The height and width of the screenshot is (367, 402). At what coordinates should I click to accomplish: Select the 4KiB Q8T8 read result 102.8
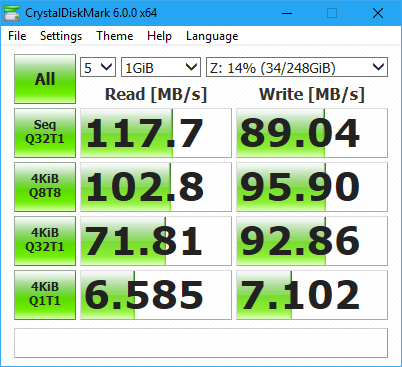pyautogui.click(x=156, y=187)
